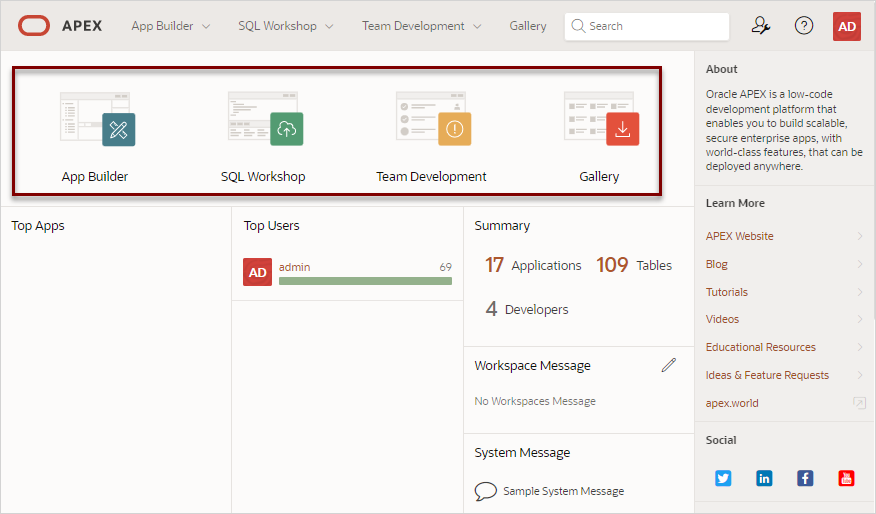This screenshot has height=514, width=876.
Task: Click the Workspace Message heading
Action: pos(532,365)
